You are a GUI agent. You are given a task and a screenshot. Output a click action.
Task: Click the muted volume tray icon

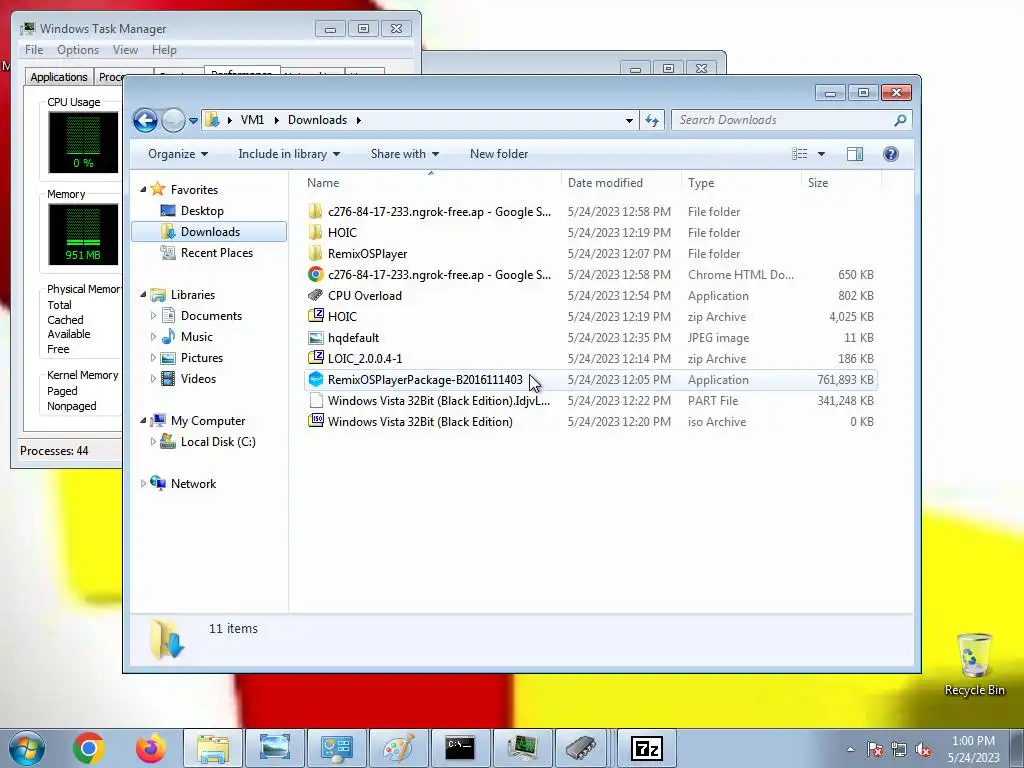point(923,749)
